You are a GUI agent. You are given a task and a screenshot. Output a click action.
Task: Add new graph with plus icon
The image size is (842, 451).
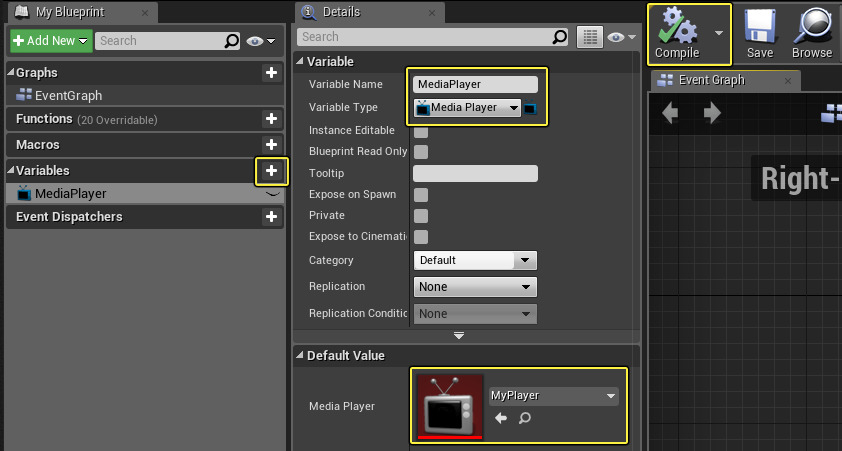(271, 72)
